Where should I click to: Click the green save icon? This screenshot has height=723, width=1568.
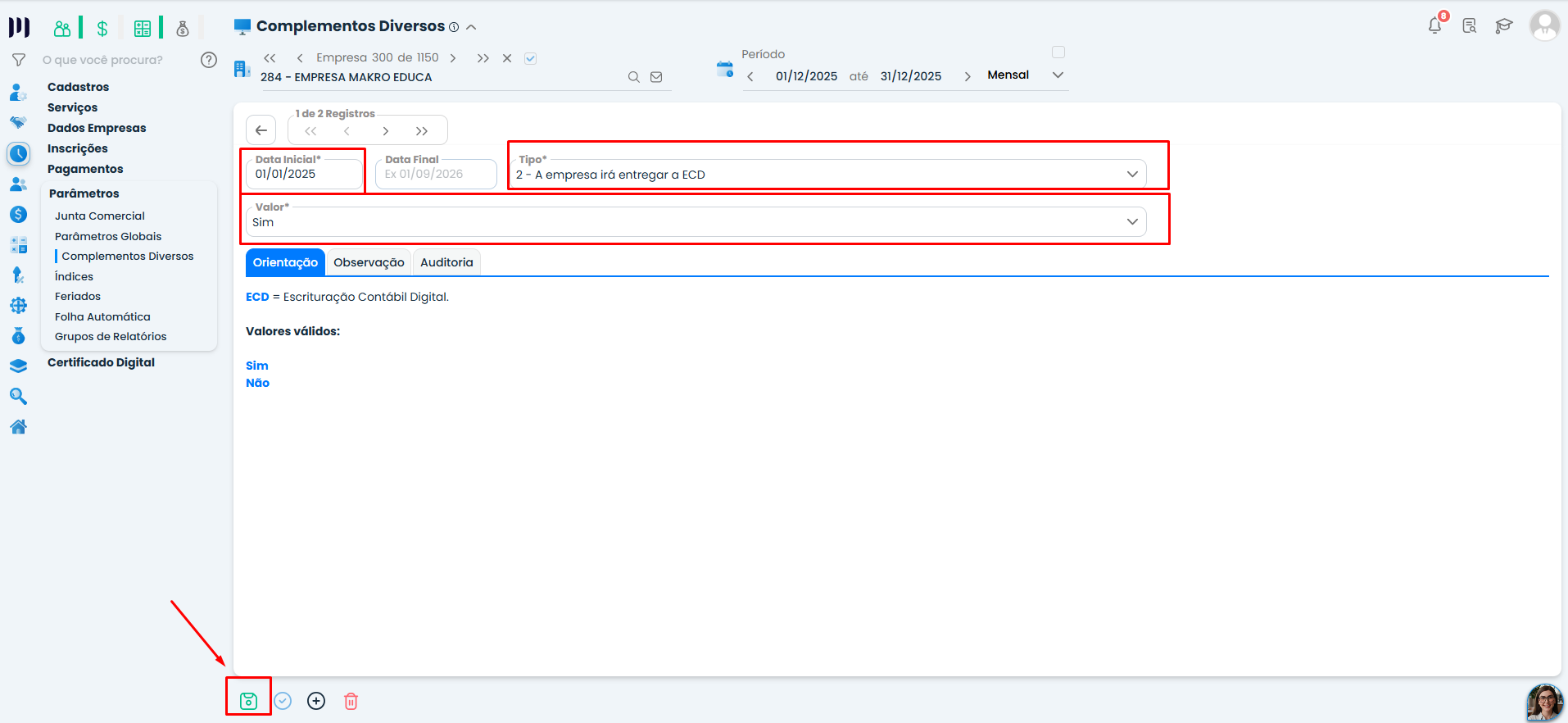coord(248,701)
